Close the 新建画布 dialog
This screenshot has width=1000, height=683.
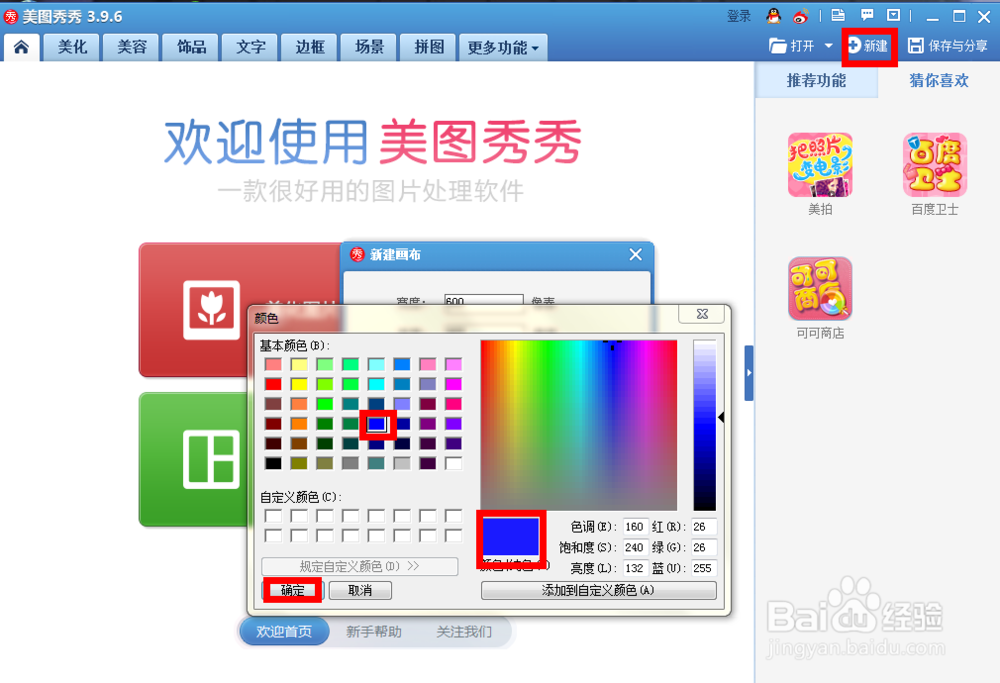click(635, 254)
